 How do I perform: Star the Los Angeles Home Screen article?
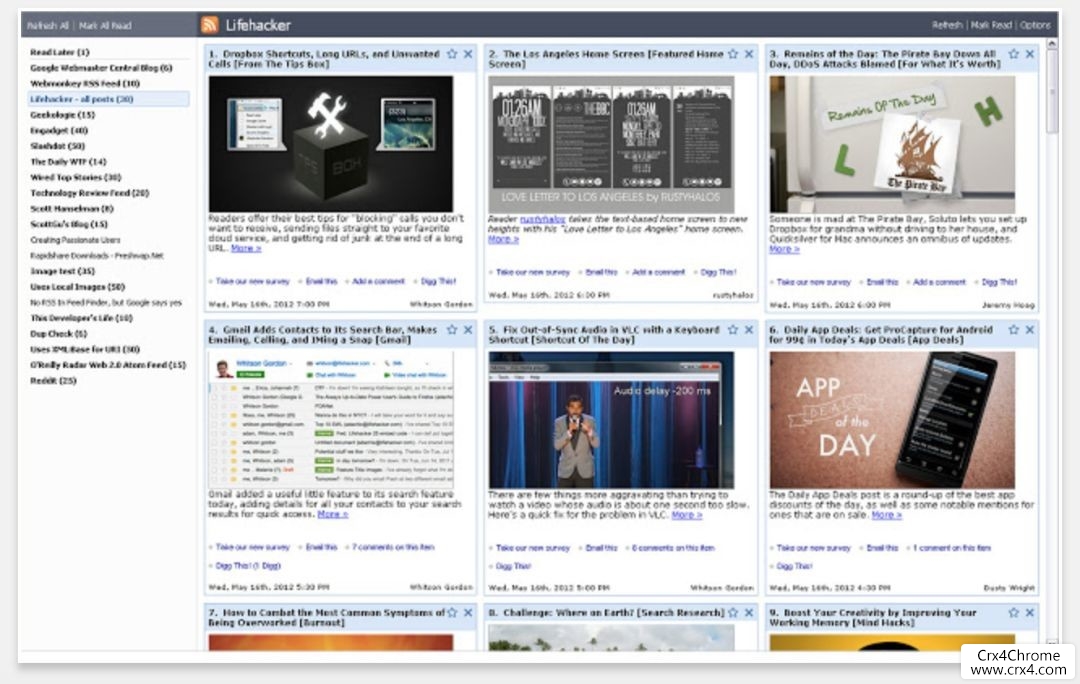pos(733,54)
